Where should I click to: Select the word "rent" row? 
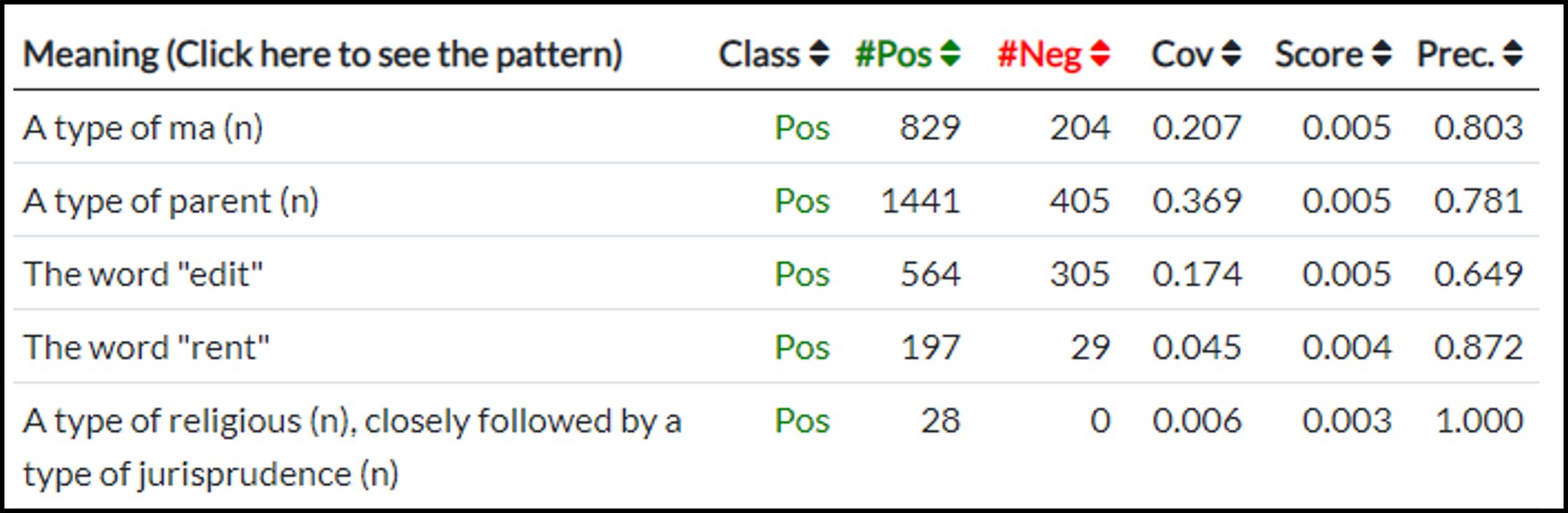point(146,348)
